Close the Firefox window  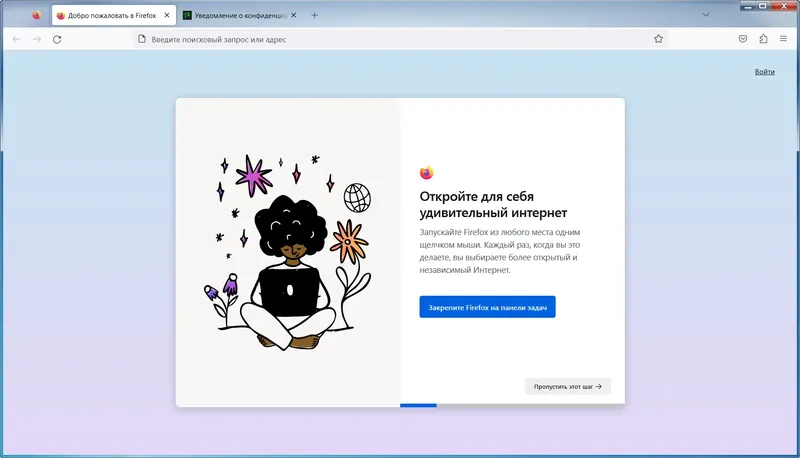click(784, 6)
